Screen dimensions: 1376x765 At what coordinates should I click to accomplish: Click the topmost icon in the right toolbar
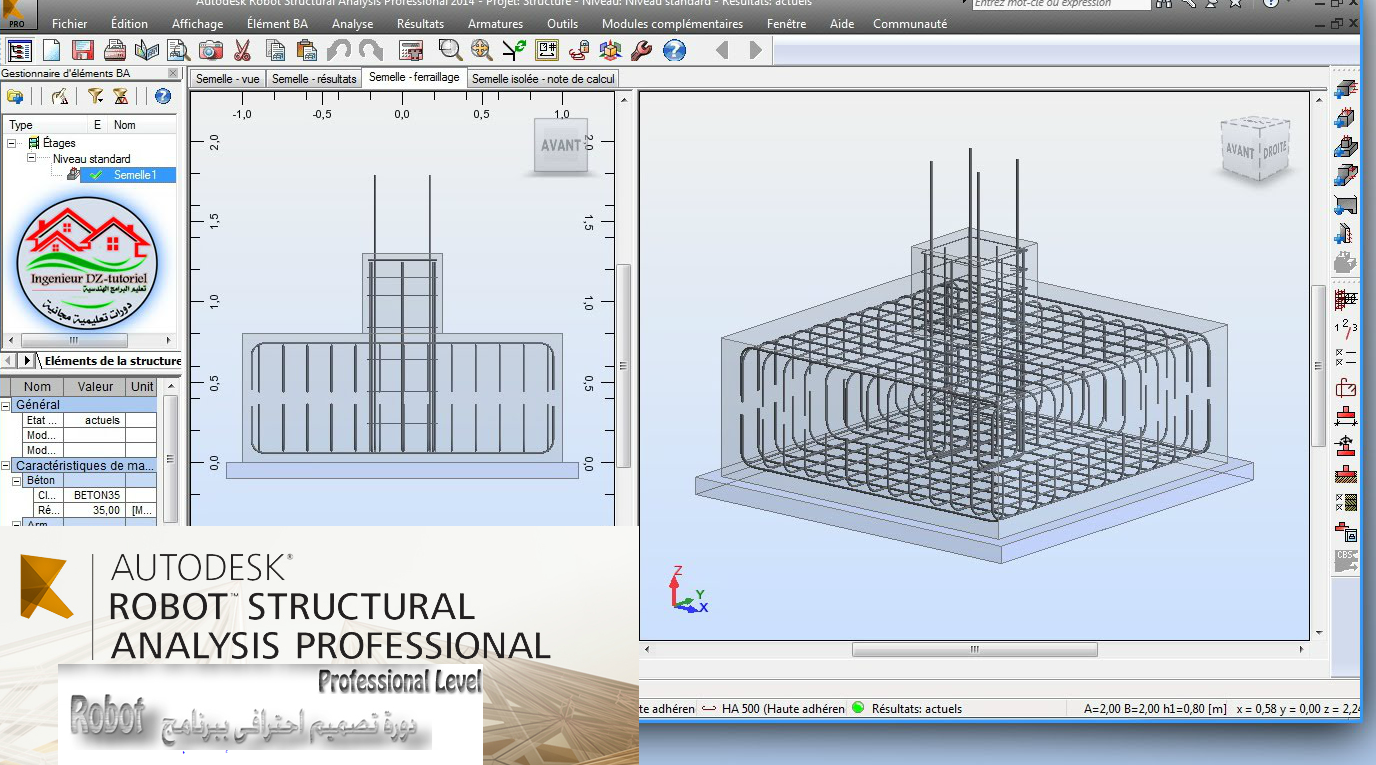click(1346, 90)
